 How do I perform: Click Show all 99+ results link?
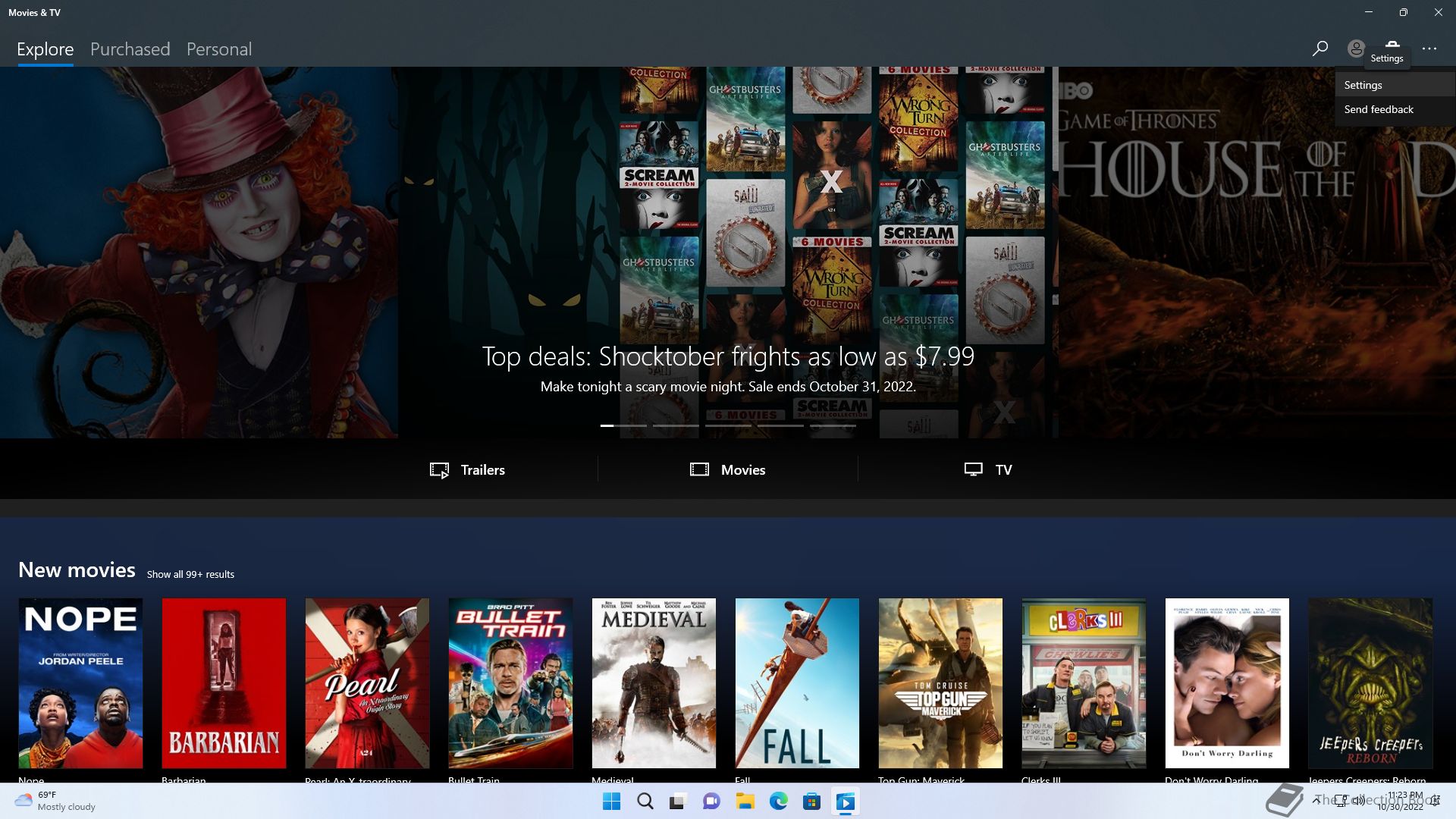(x=190, y=574)
